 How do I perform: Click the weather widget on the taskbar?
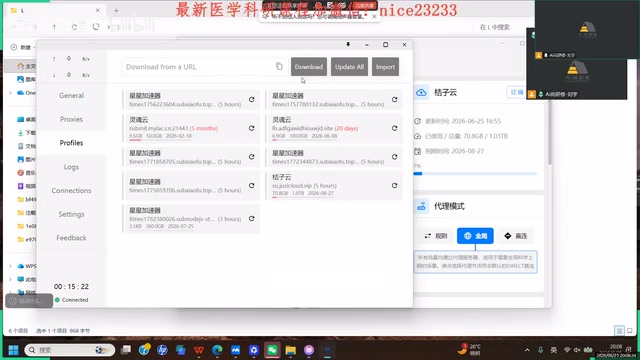click(x=469, y=349)
